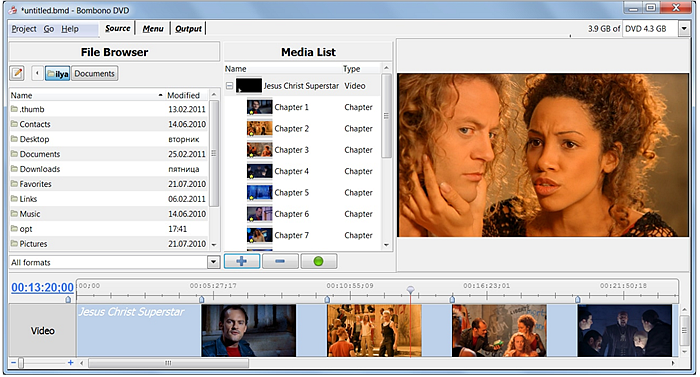Click the crowd scene timeline thumbnail
The image size is (700, 377).
point(374,331)
